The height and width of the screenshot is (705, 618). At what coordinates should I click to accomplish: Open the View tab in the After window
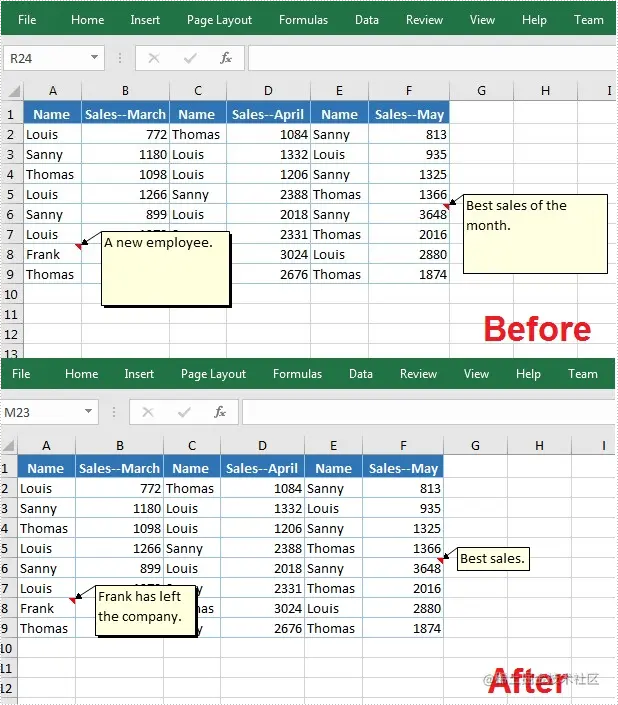tap(476, 374)
